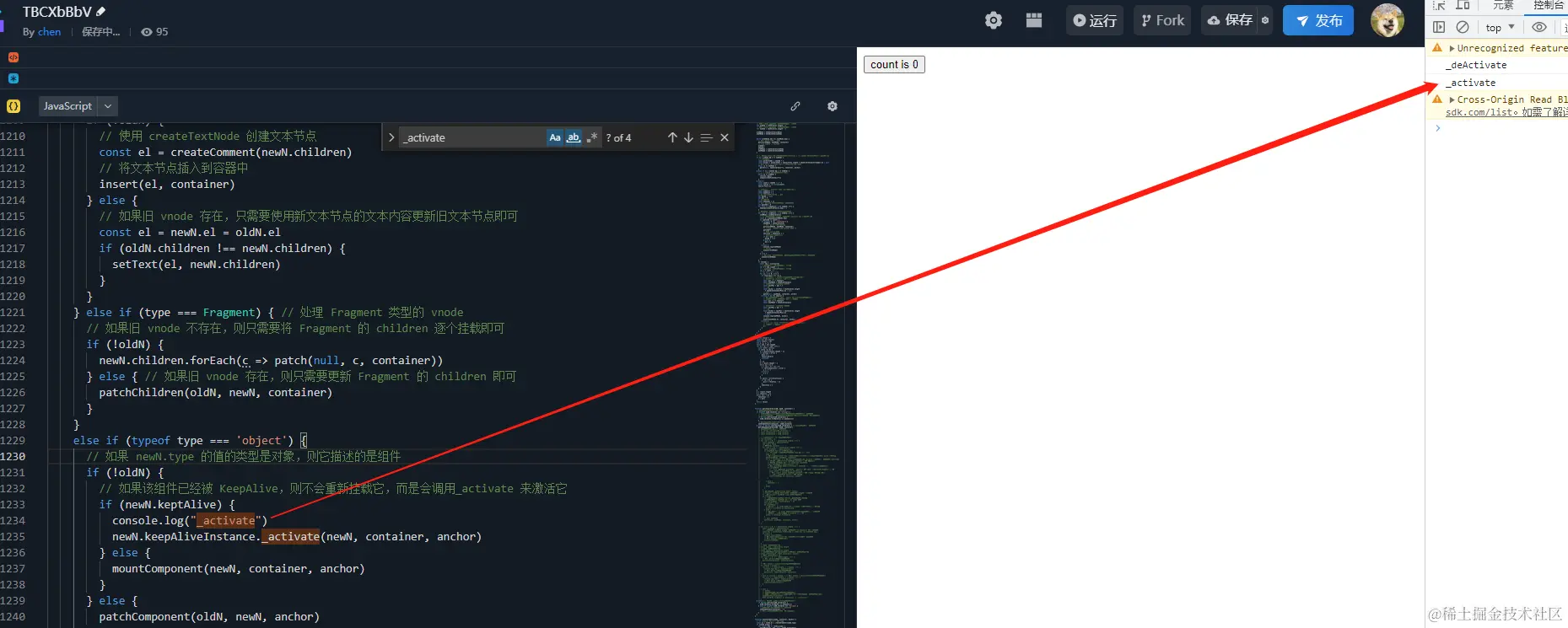
Task: Click '? of 4' match count text
Action: [x=618, y=137]
